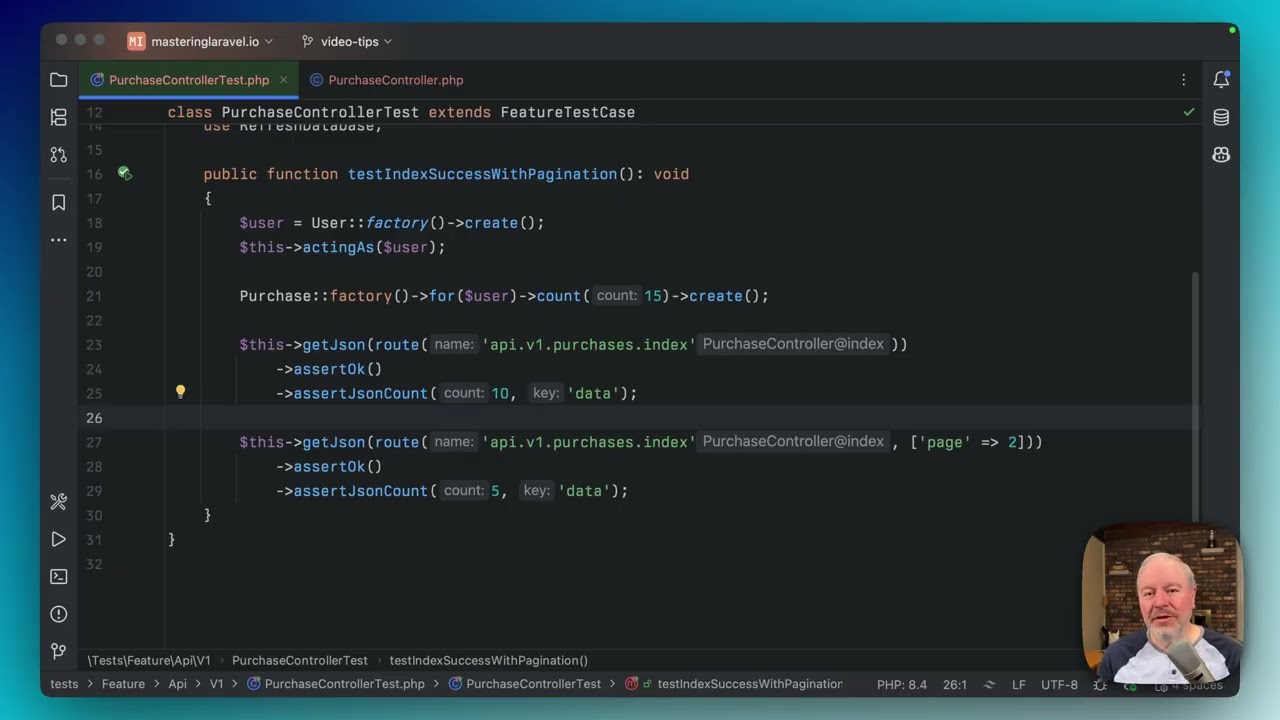Click 'assertOk' on line 28
Screen dimensions: 1280x720
click(x=329, y=467)
